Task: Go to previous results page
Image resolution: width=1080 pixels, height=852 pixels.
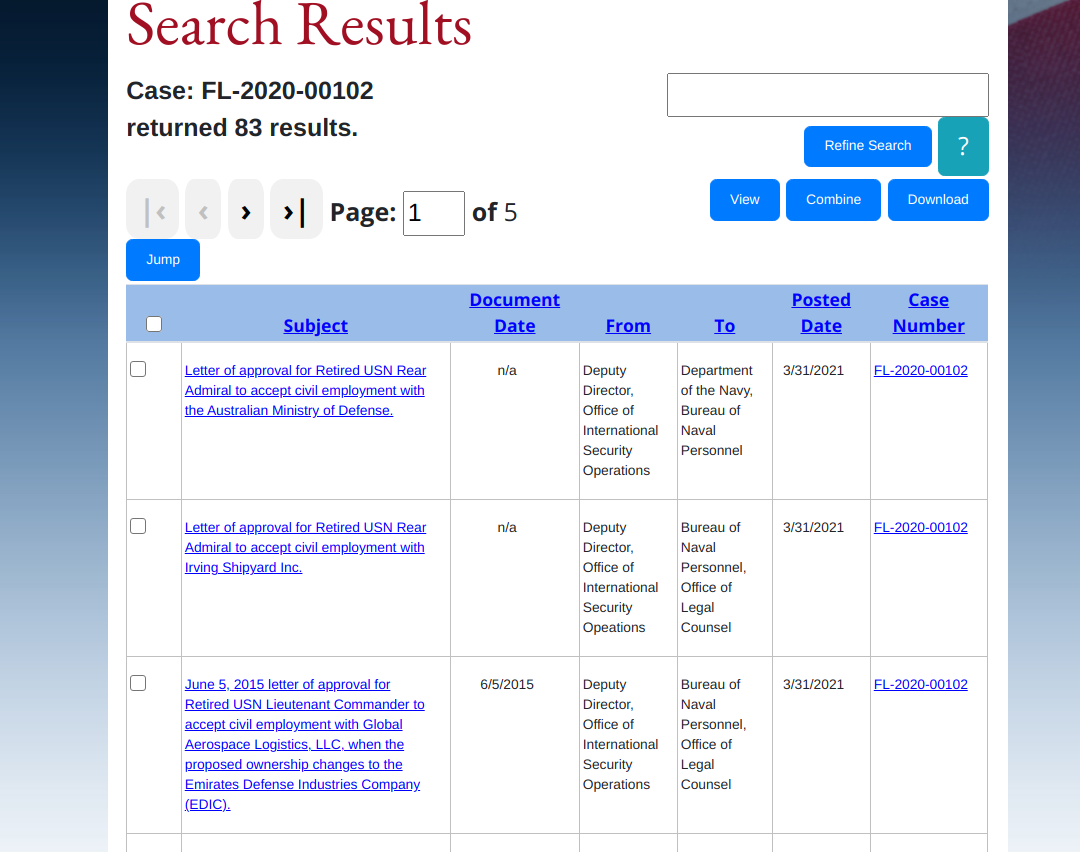Action: [x=203, y=209]
